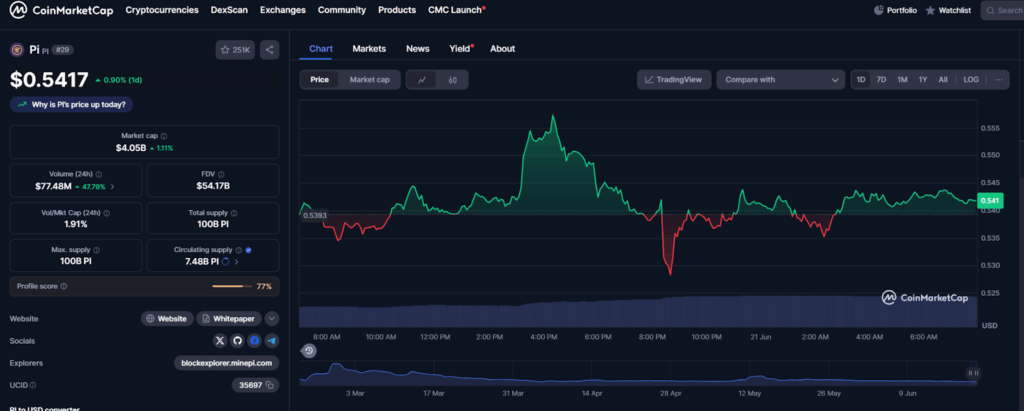This screenshot has width=1024, height=411.
Task: Open the Compare with dropdown
Action: click(x=780, y=80)
